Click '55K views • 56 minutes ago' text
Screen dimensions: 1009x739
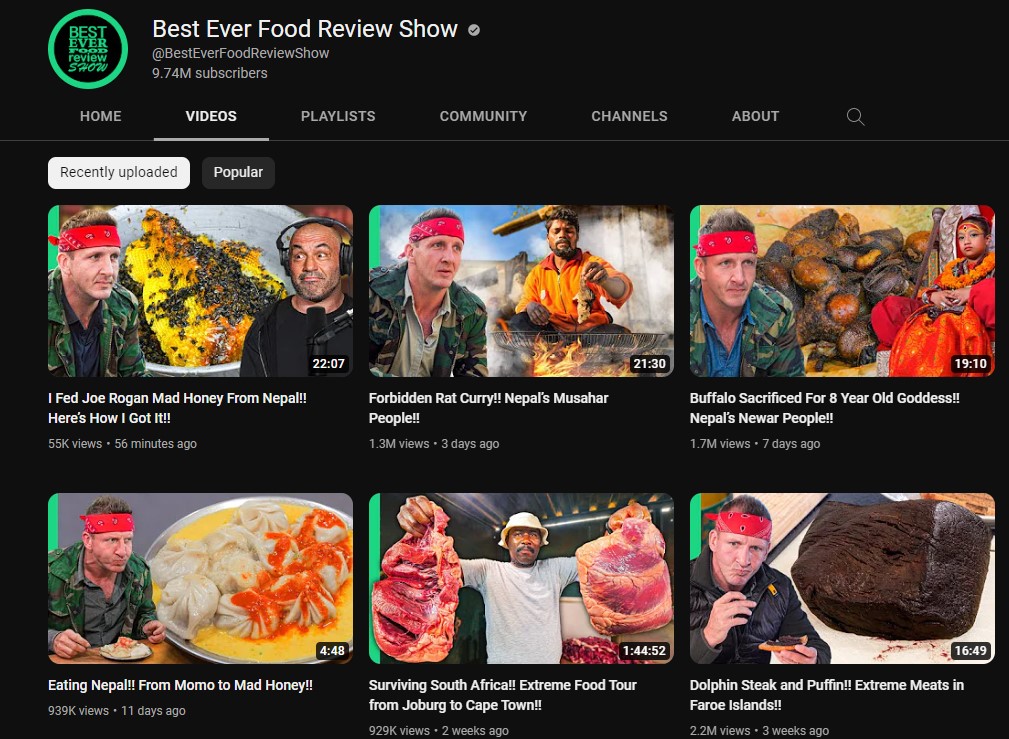coord(122,444)
